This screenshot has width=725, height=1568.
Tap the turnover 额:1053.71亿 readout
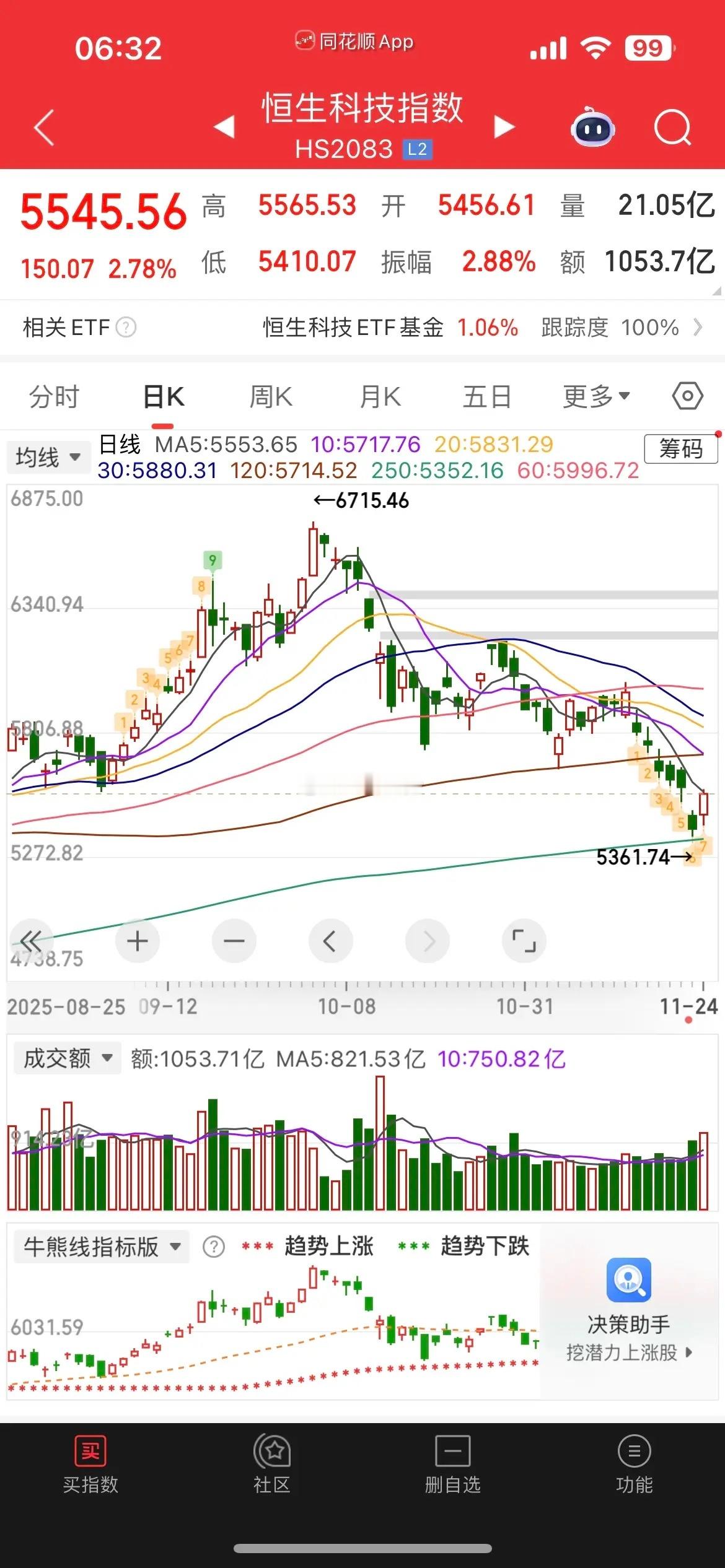coord(198,1058)
